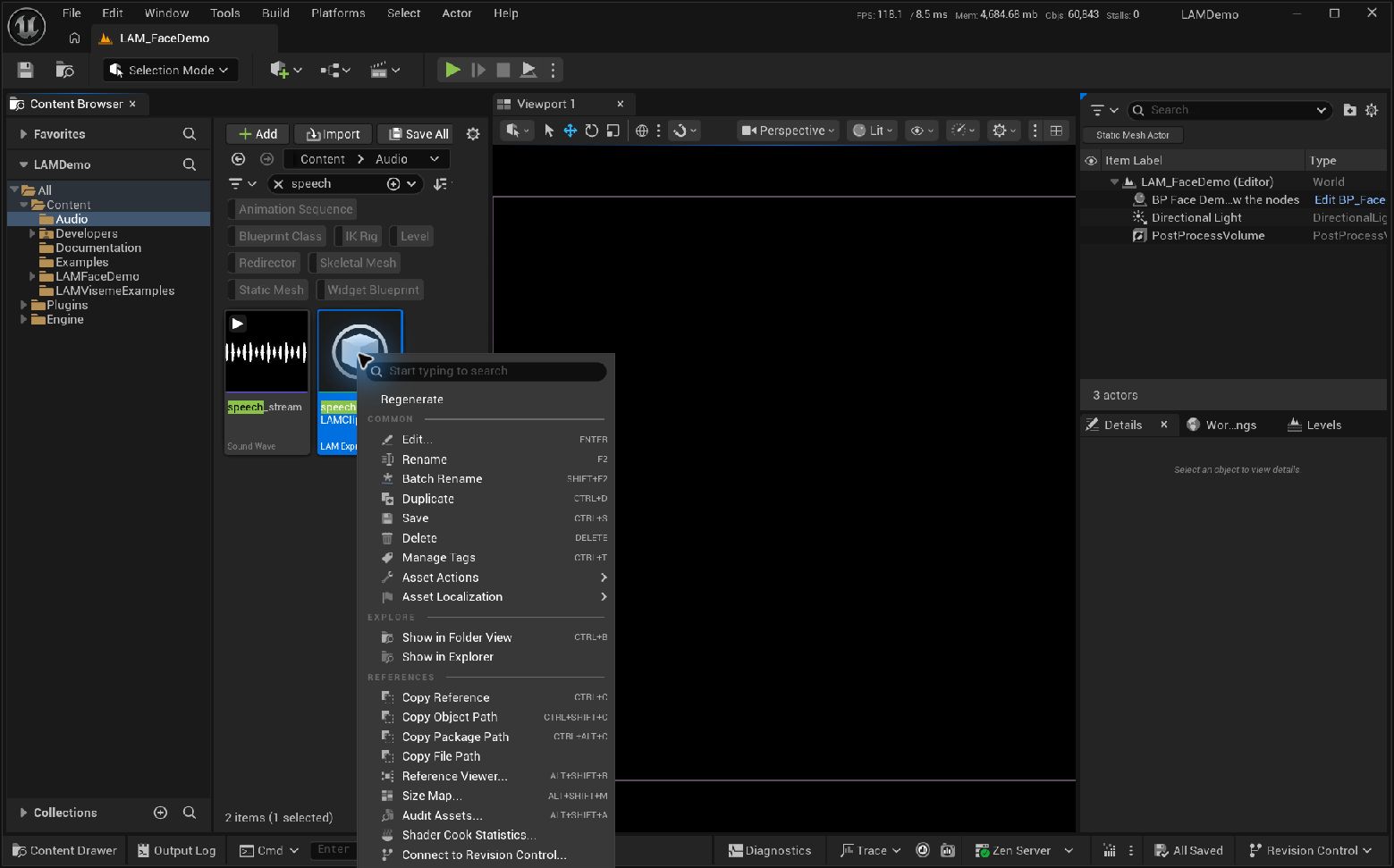Screen dimensions: 1394x868
Task: Switch to the Levels tab
Action: [x=1314, y=425]
